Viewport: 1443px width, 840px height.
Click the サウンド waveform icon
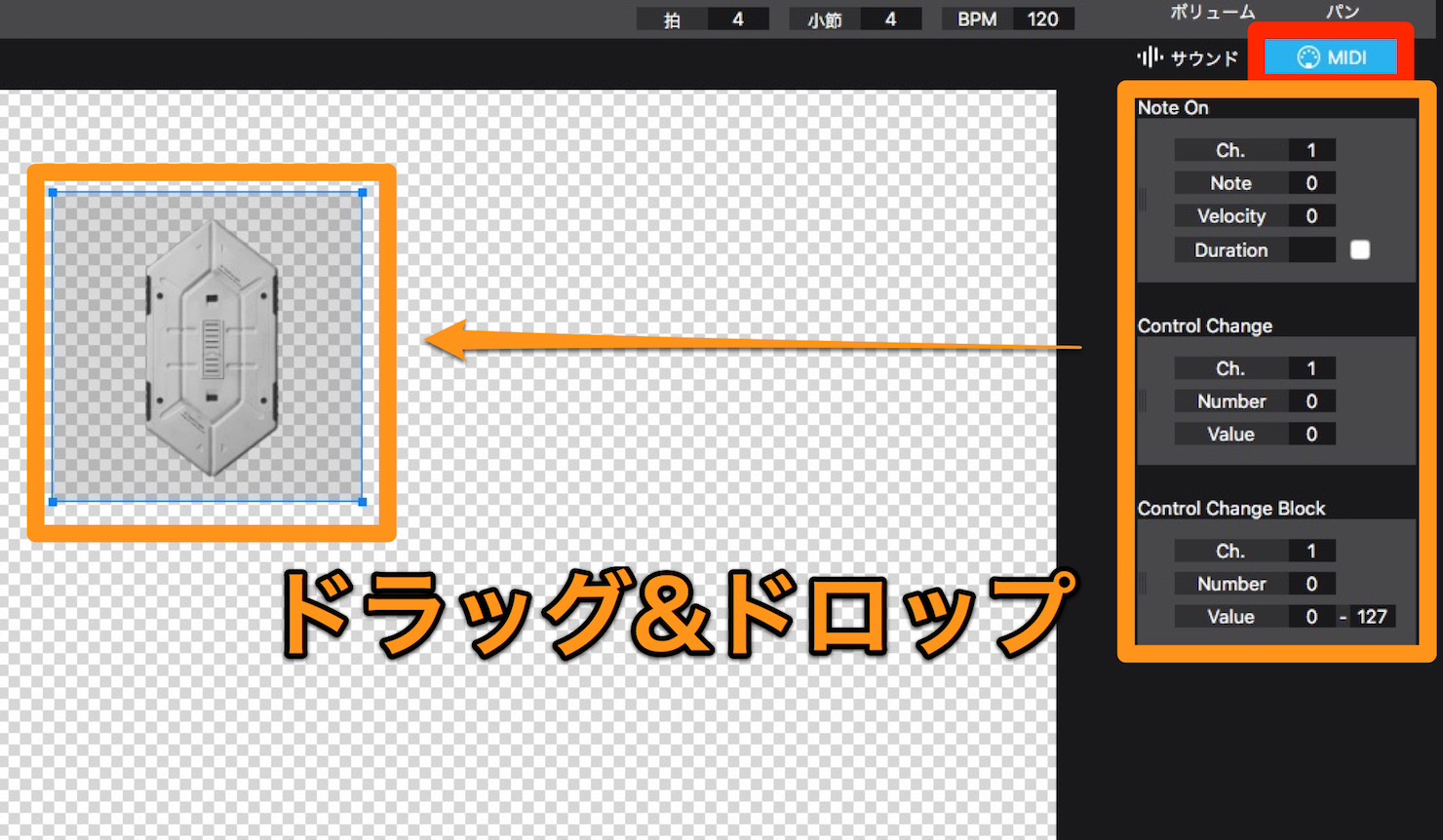point(1150,57)
